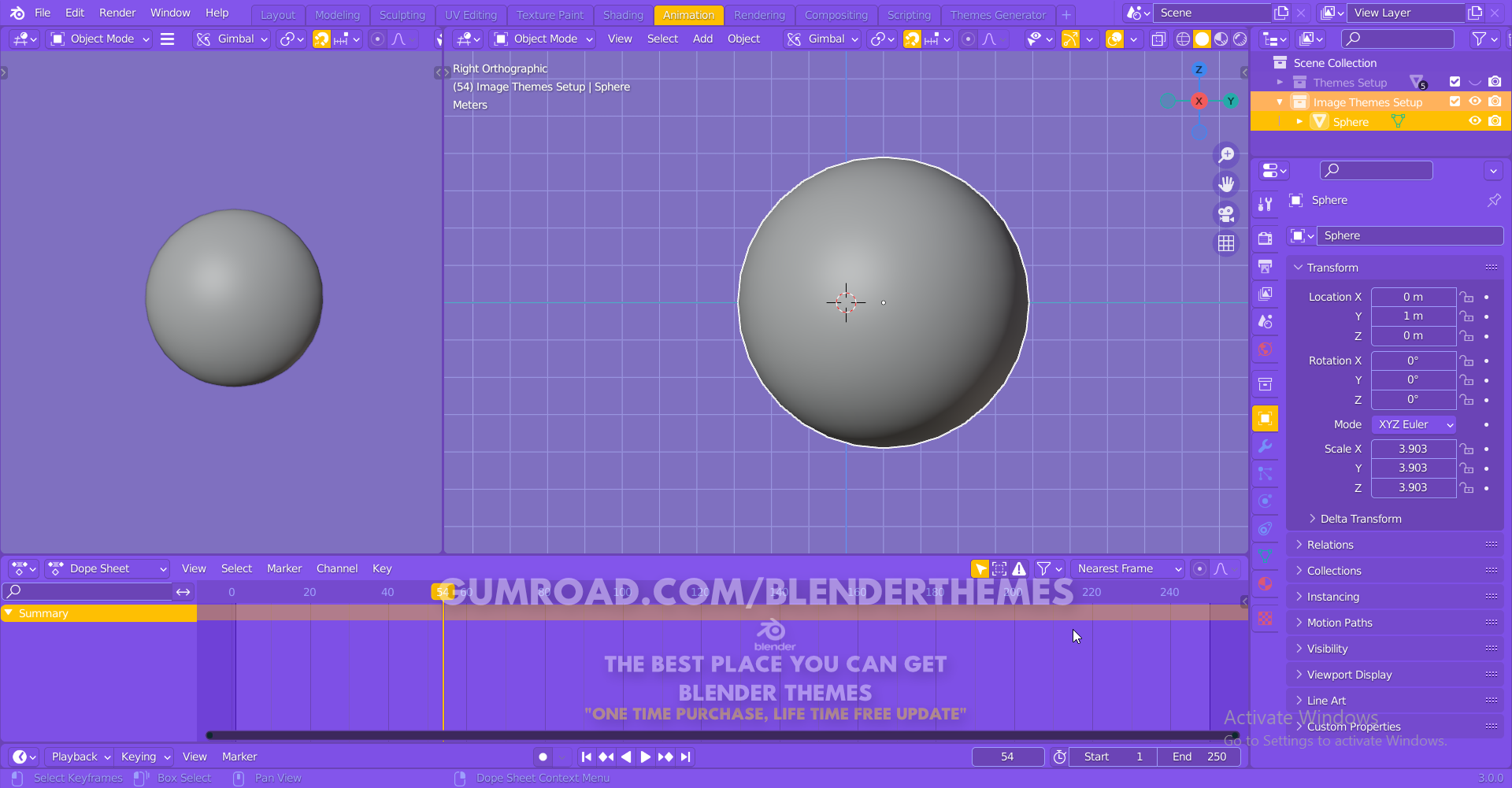Viewport: 1512px width, 788px height.
Task: Toggle X-ray mode in viewport header
Action: [1158, 39]
